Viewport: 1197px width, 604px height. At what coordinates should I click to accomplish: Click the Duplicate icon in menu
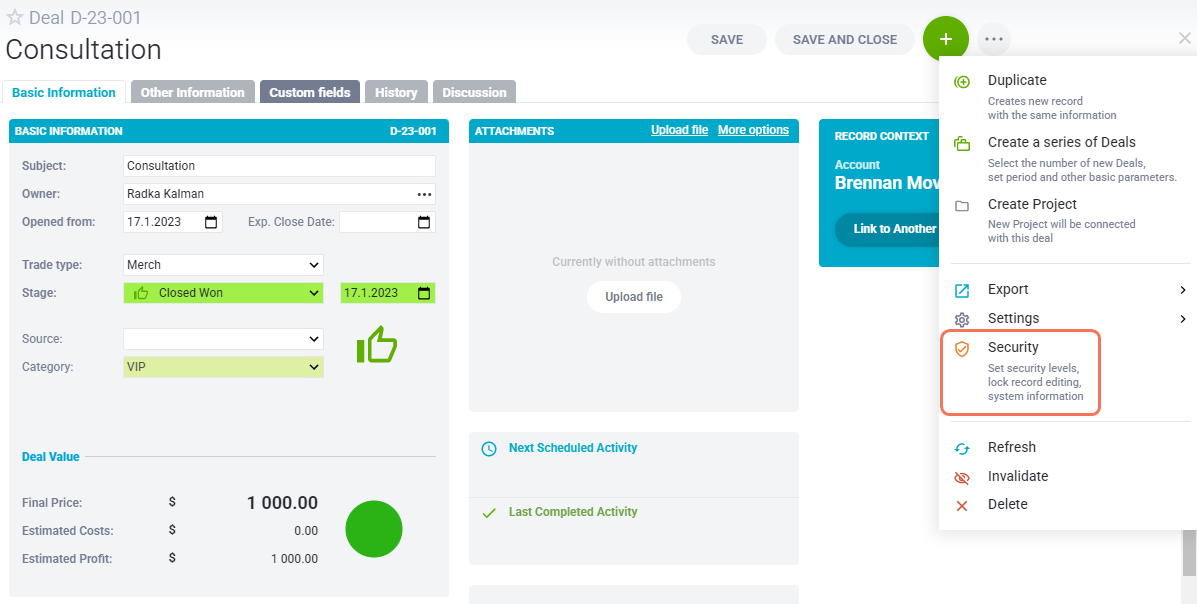(962, 82)
